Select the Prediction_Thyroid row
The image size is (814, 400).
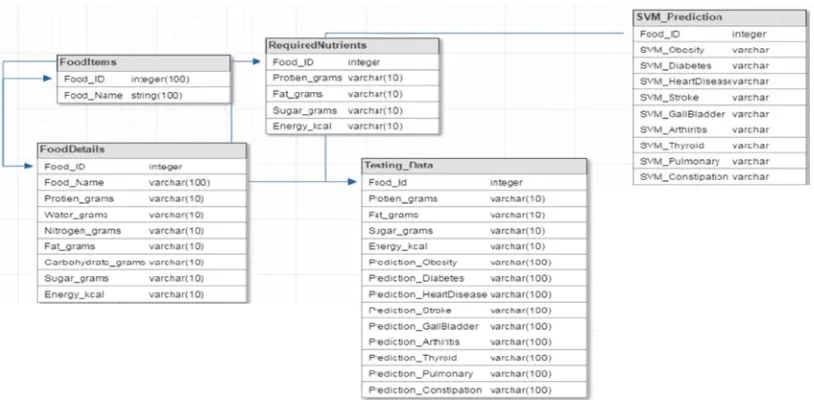pyautogui.click(x=474, y=358)
